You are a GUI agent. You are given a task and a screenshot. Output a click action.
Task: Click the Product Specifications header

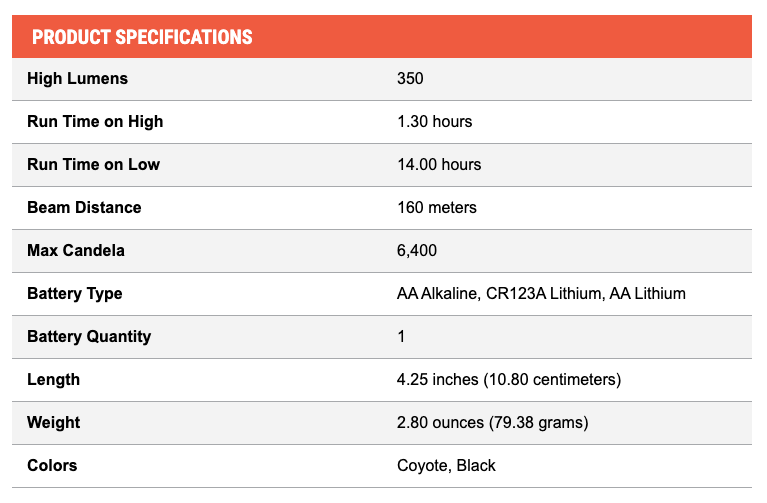142,38
